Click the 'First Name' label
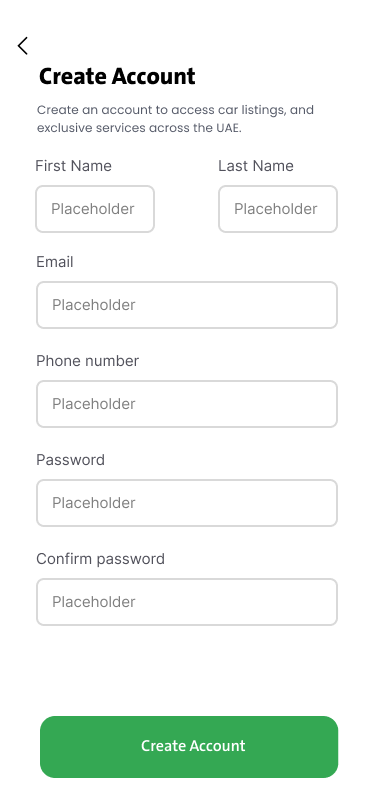Image resolution: width=375 pixels, height=812 pixels. (74, 166)
